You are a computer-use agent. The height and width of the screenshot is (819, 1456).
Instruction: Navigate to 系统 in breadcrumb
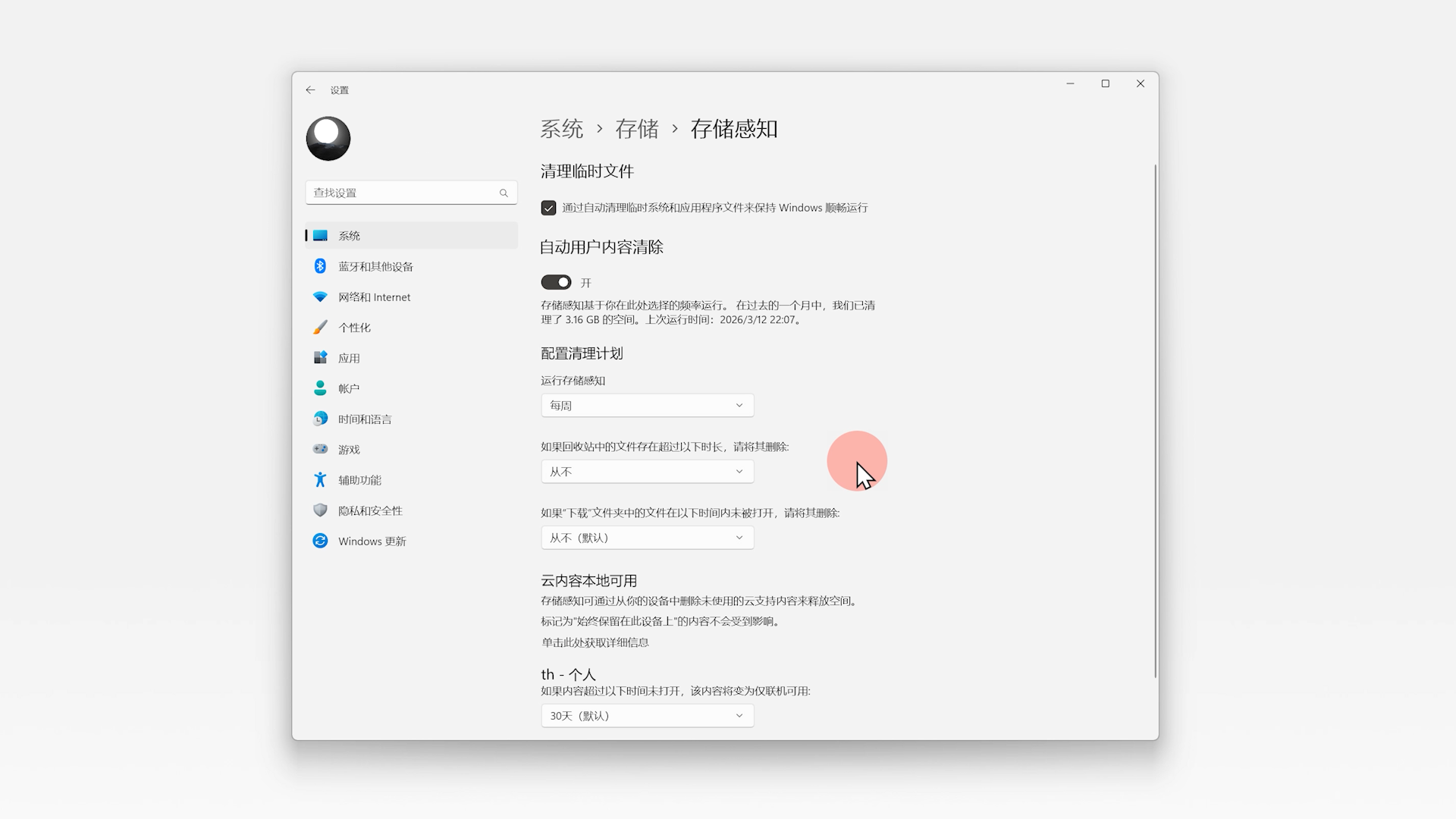561,129
